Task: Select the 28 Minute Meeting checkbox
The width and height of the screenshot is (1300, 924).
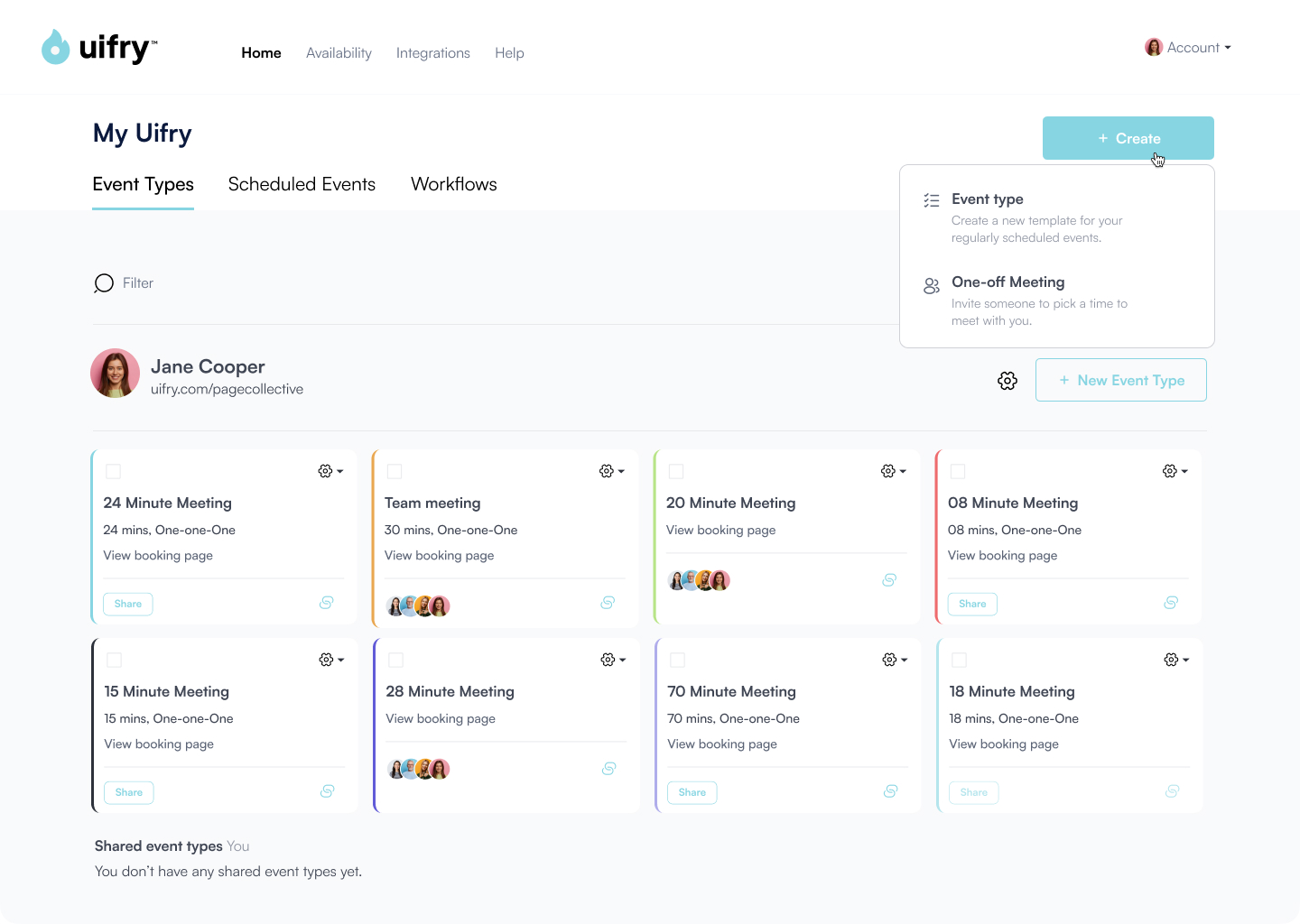Action: [395, 660]
